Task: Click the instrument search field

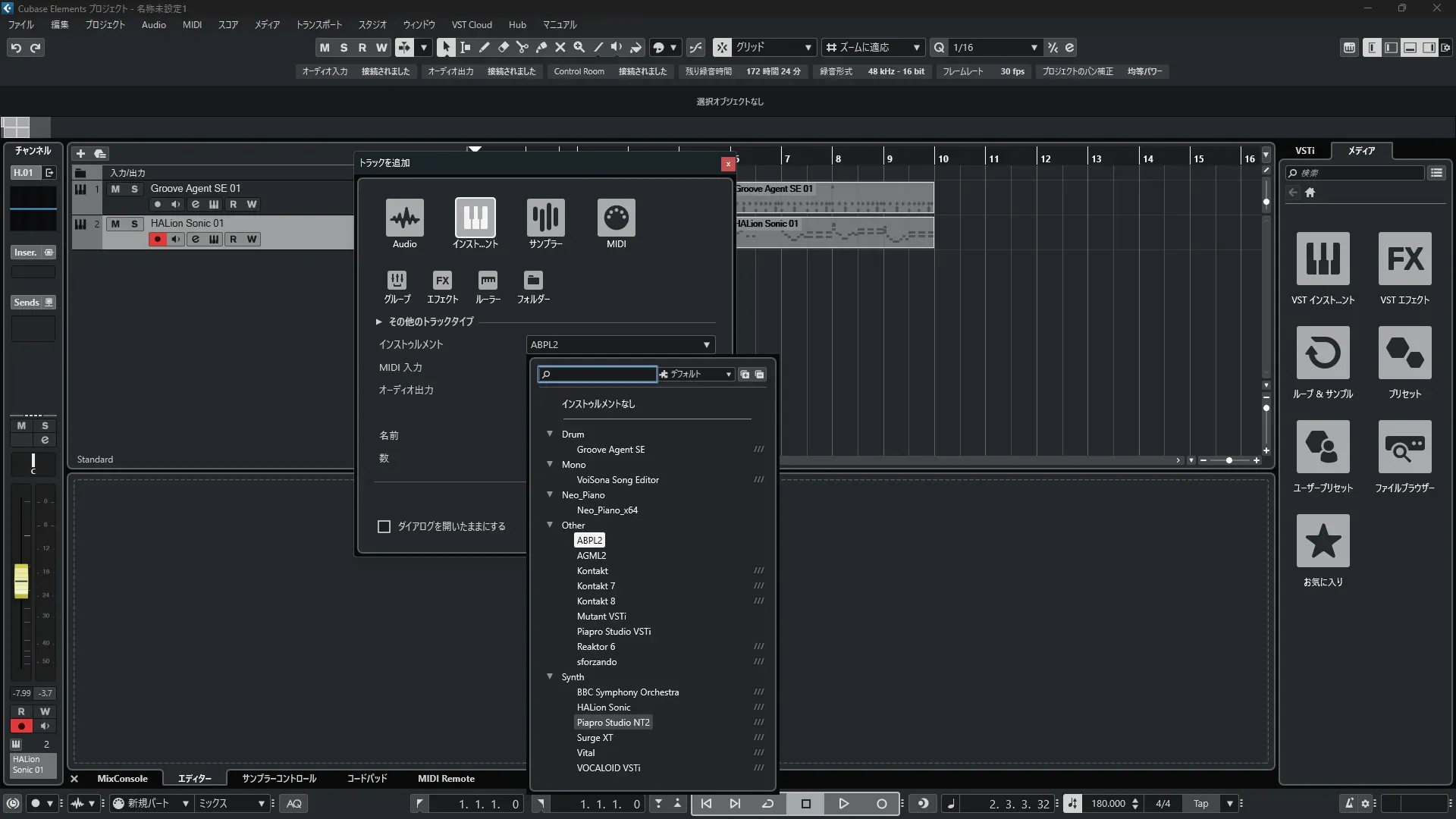Action: pos(599,375)
